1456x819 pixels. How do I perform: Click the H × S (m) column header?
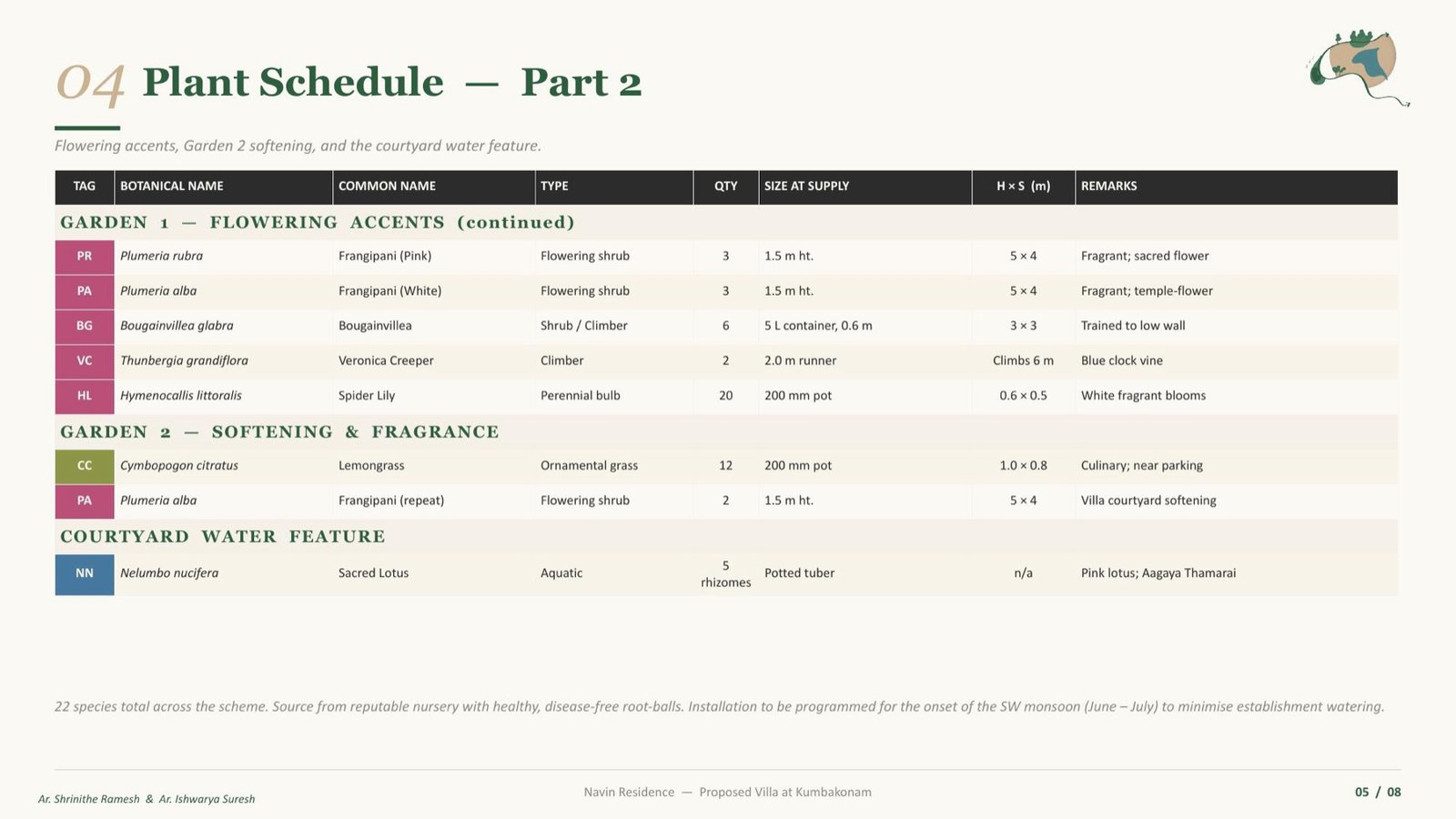tap(1024, 187)
